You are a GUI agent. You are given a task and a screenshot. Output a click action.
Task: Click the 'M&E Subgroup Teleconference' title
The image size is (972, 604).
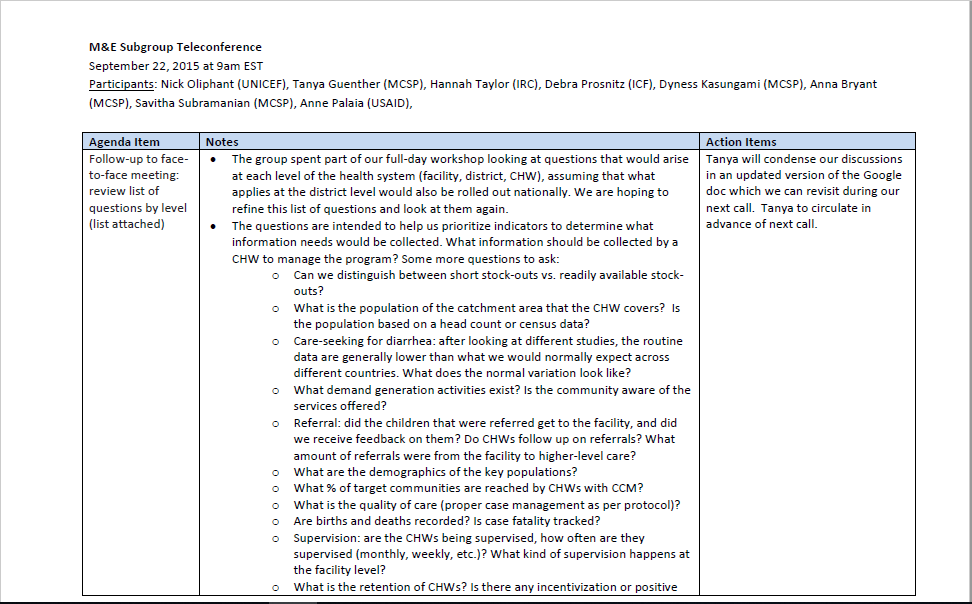pos(175,47)
